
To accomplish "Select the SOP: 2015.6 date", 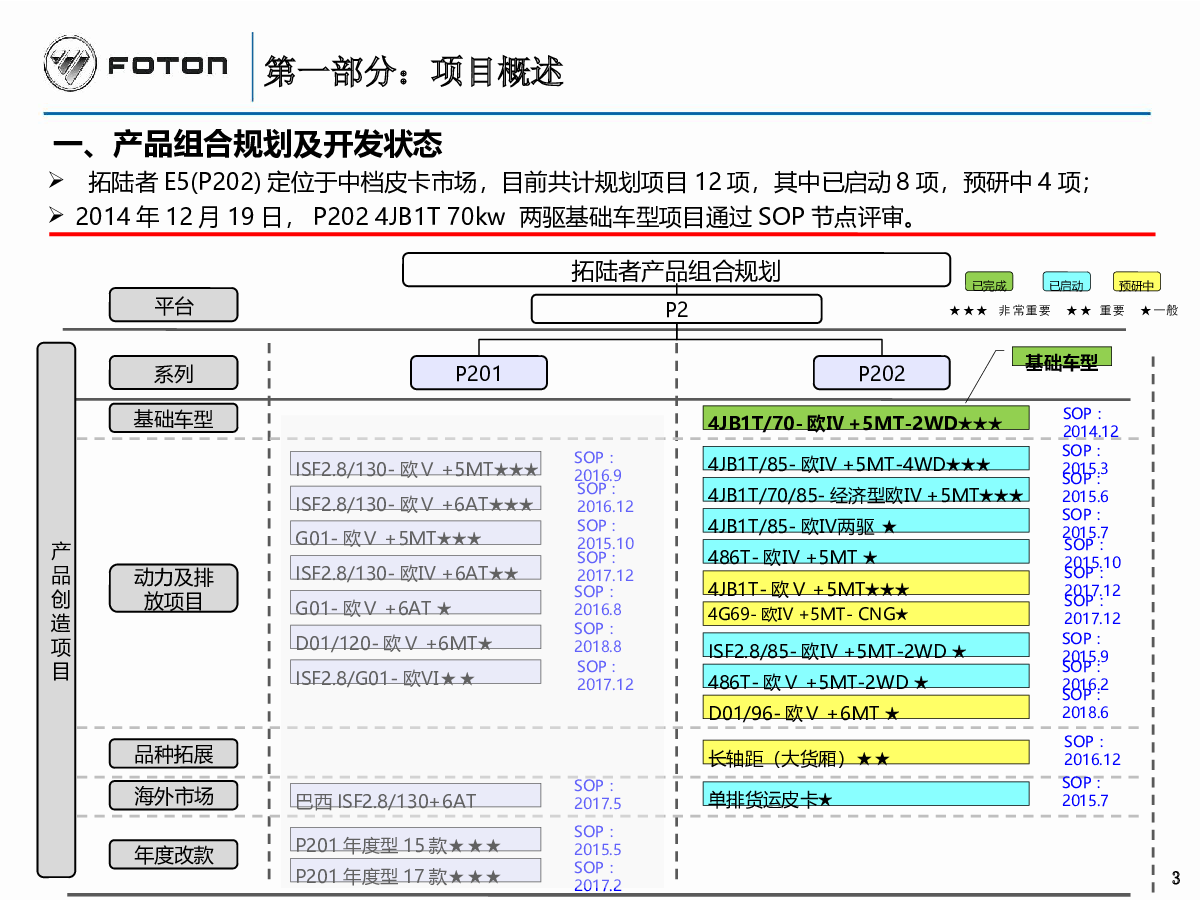I will [x=1086, y=487].
